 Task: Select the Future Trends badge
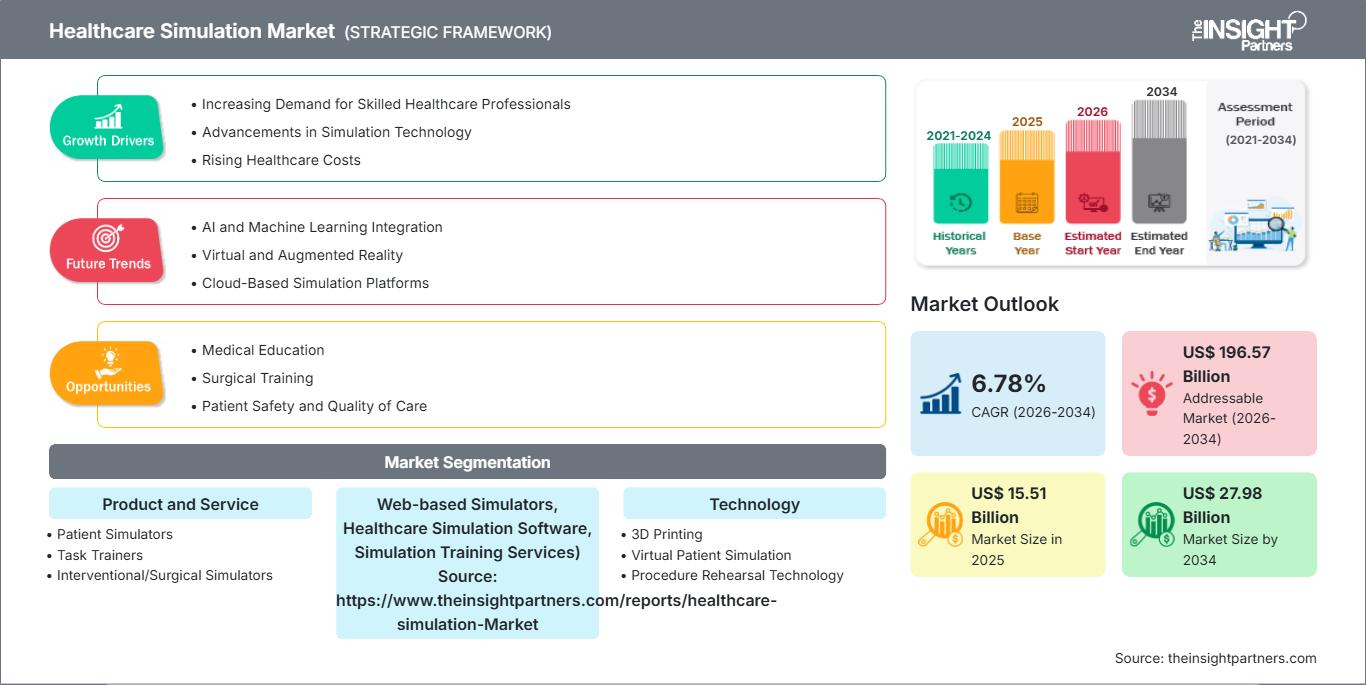(108, 249)
